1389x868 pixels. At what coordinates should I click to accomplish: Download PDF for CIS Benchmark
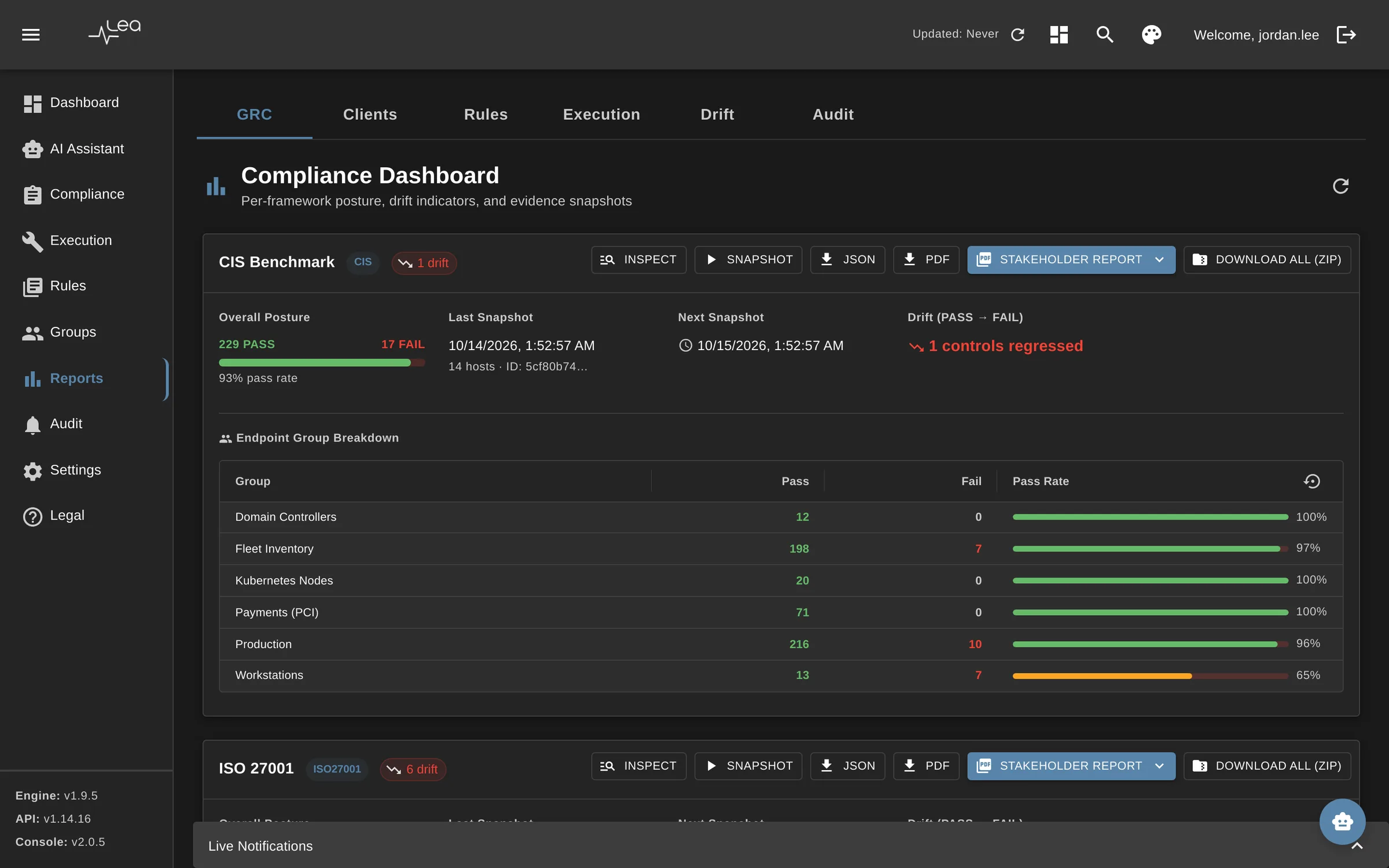[926, 260]
